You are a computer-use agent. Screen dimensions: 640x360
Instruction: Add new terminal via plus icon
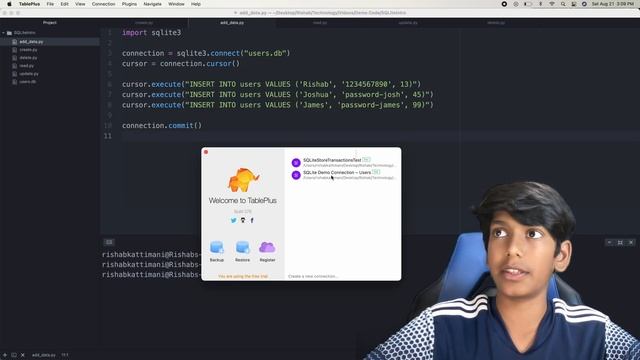pyautogui.click(x=4, y=355)
